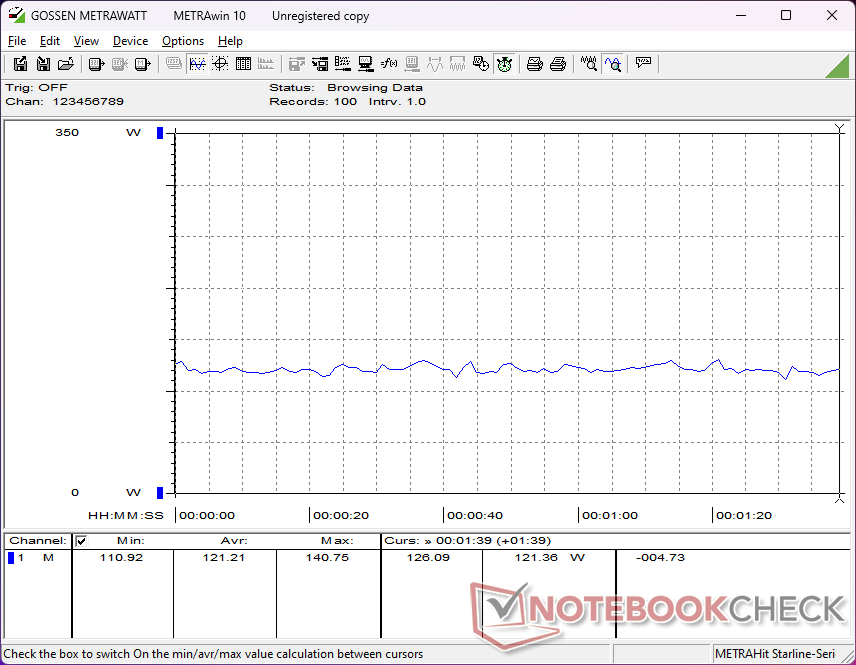
Task: Click the green corner triangle indicator
Action: pyautogui.click(x=838, y=66)
